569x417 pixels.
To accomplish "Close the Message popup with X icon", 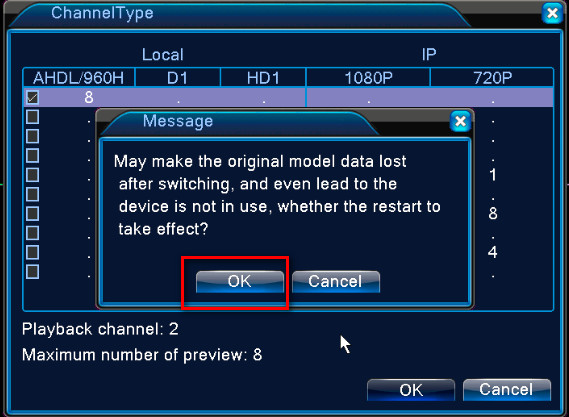I will 460,121.
